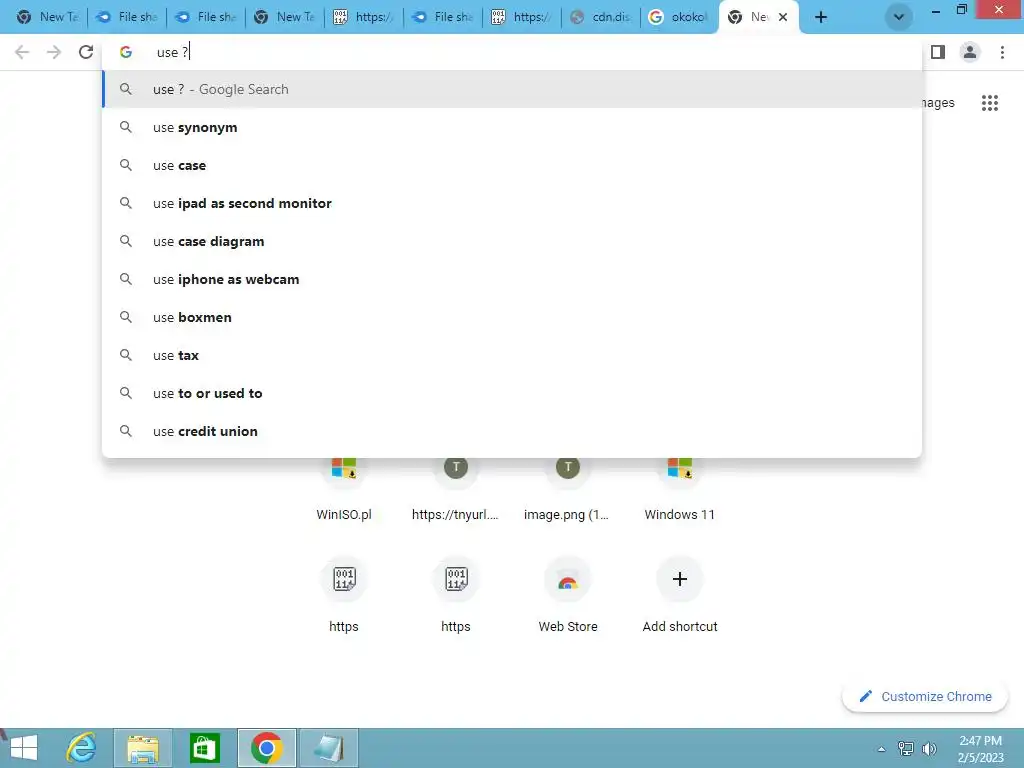Toggle the side panel icon
Viewport: 1024px width, 768px height.
[938, 52]
